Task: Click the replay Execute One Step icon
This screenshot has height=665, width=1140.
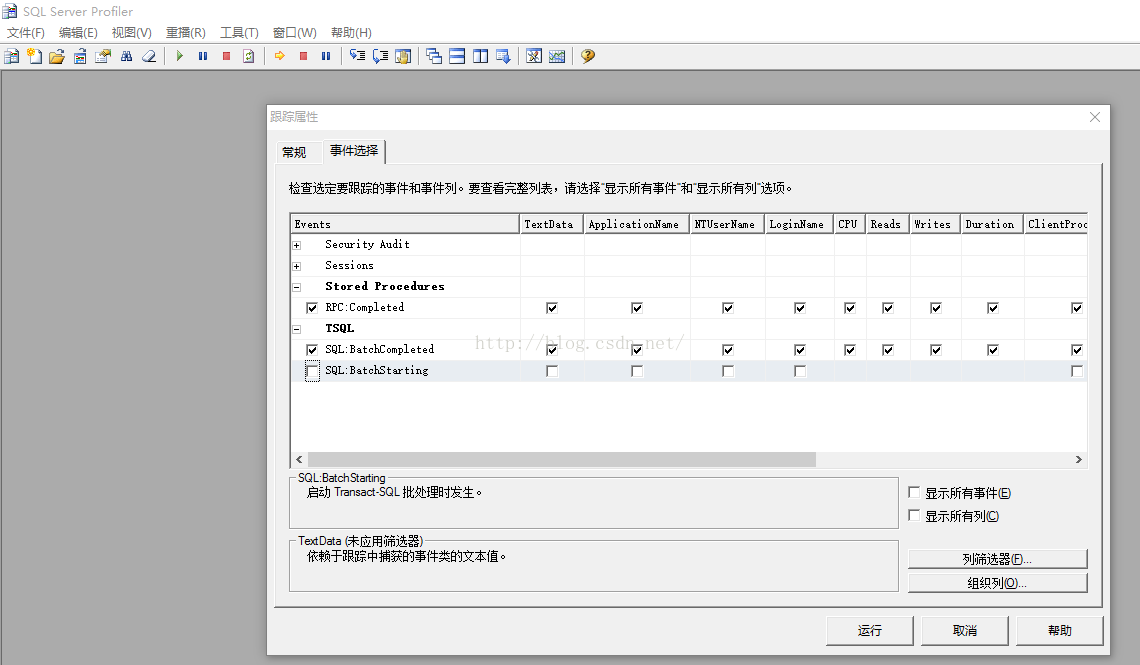Action: point(357,56)
